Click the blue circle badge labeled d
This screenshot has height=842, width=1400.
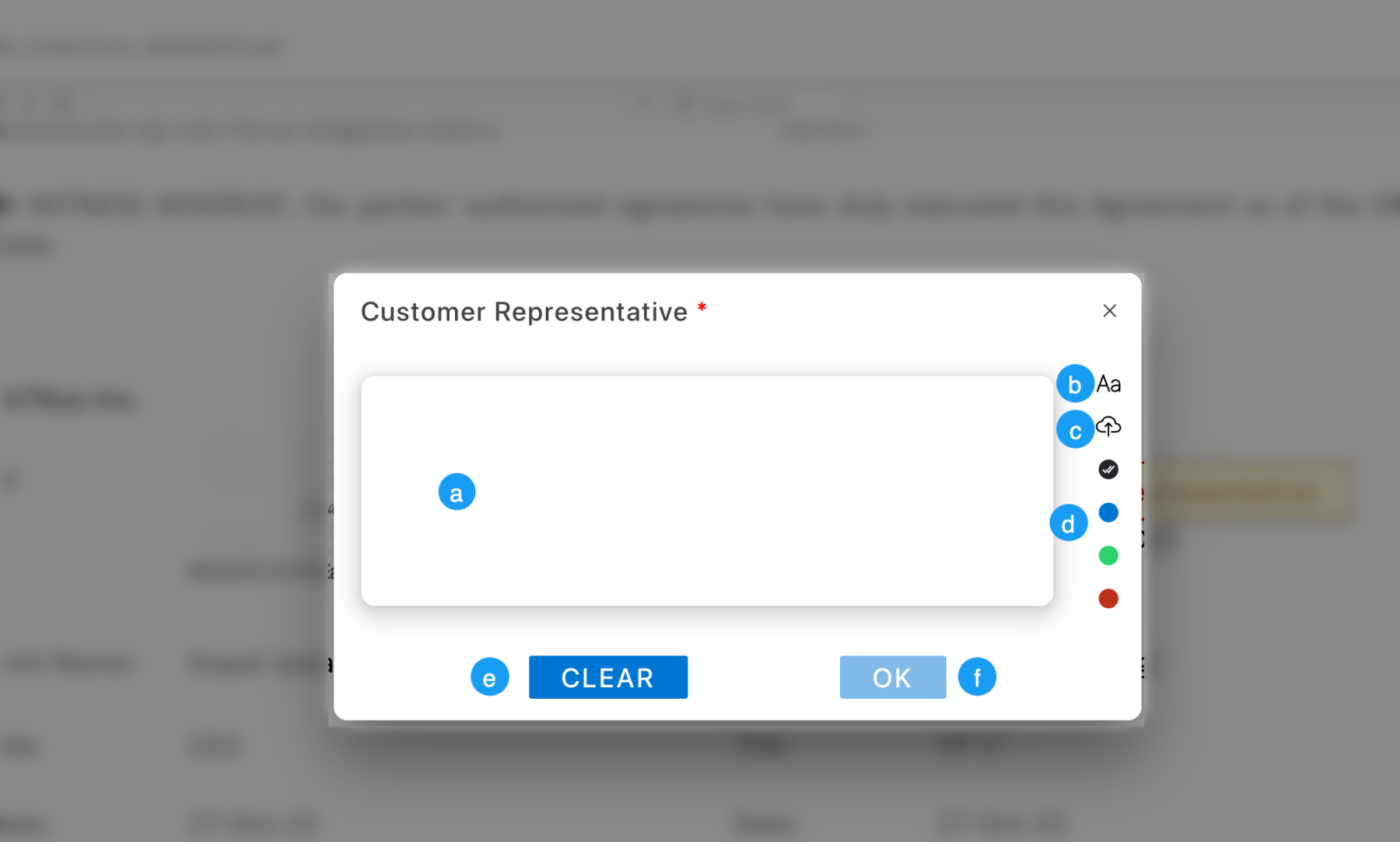(1068, 523)
